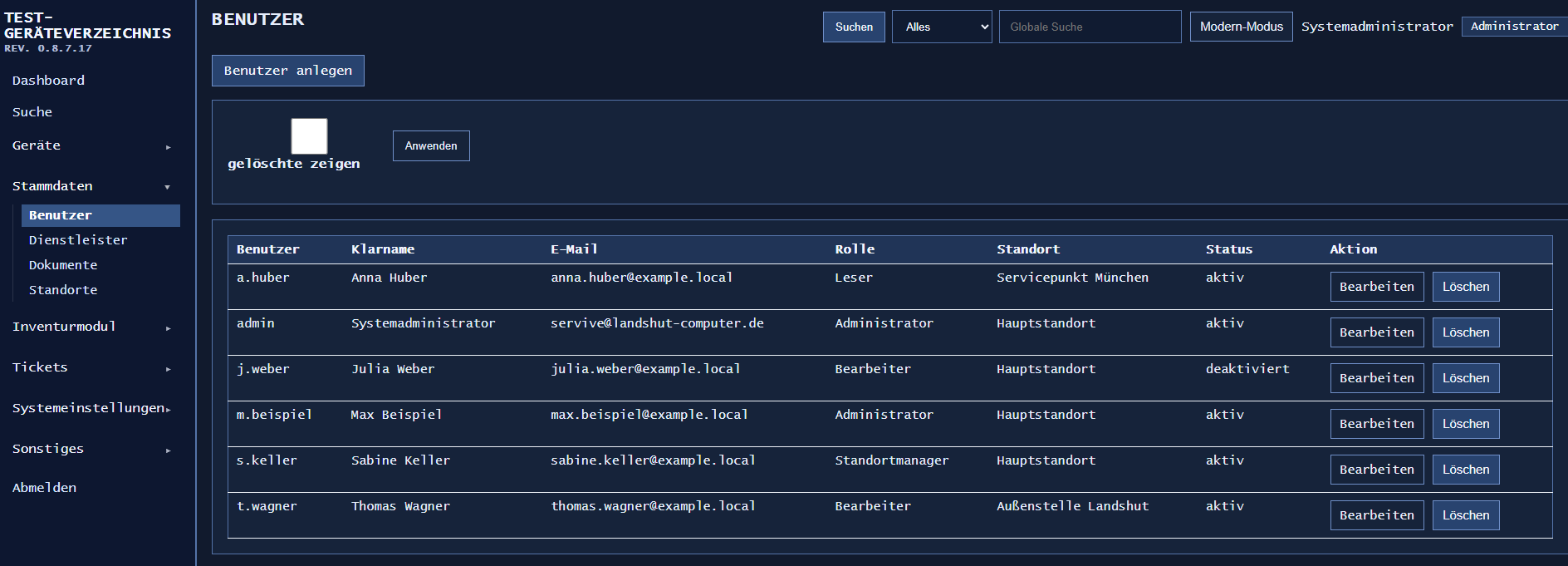Click the Klarname column header
1568x566 pixels.
383,249
